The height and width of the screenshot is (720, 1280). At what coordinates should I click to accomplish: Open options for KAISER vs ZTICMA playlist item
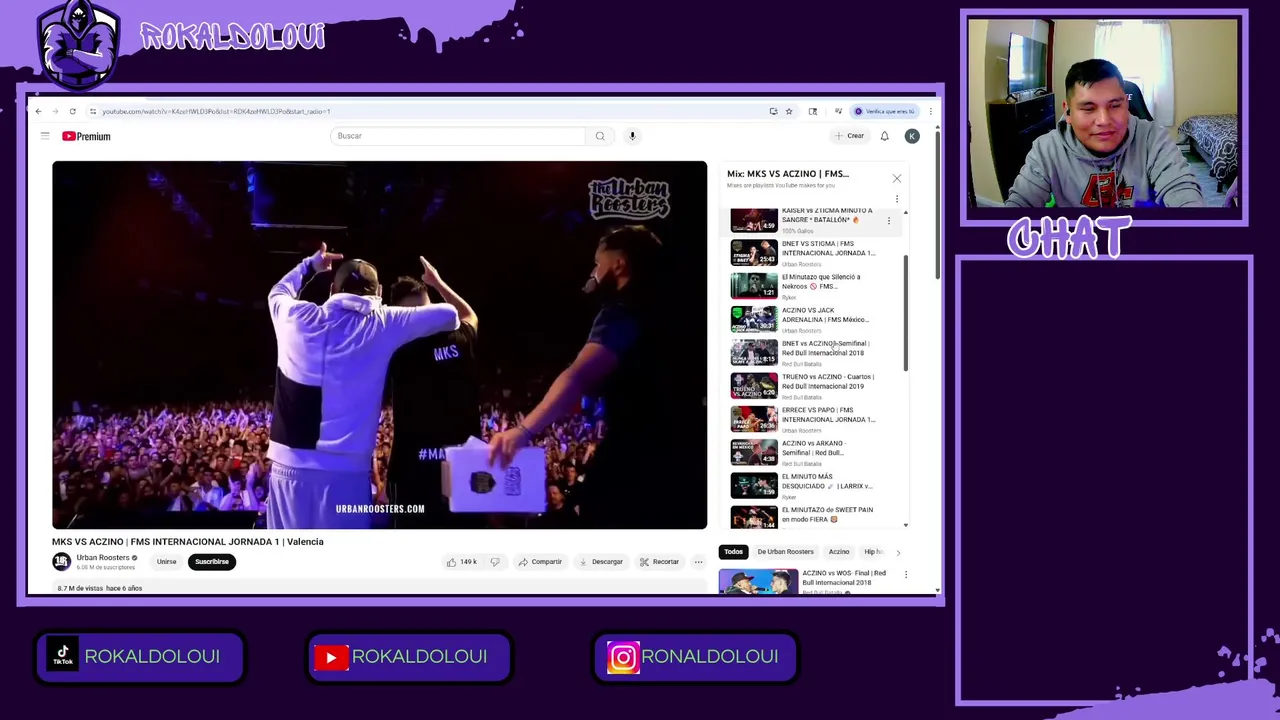point(888,220)
